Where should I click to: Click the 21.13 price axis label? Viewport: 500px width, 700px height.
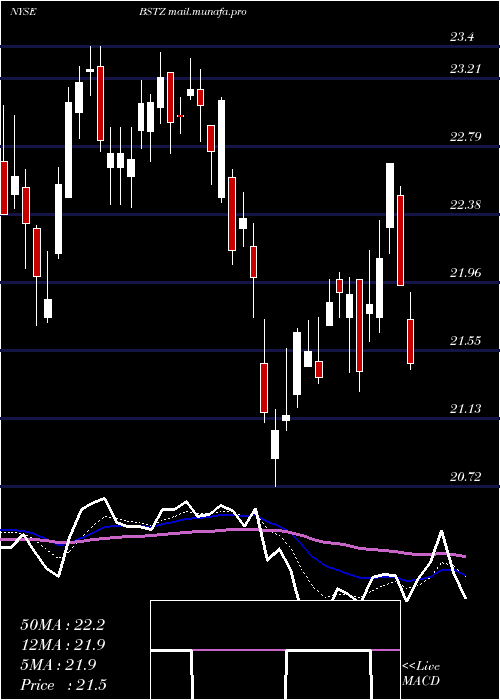(465, 409)
